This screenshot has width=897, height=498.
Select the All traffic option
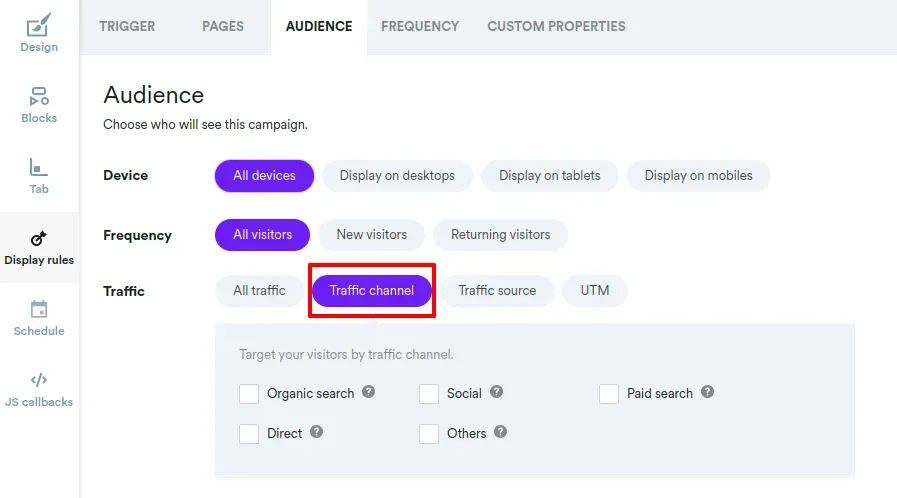[259, 290]
